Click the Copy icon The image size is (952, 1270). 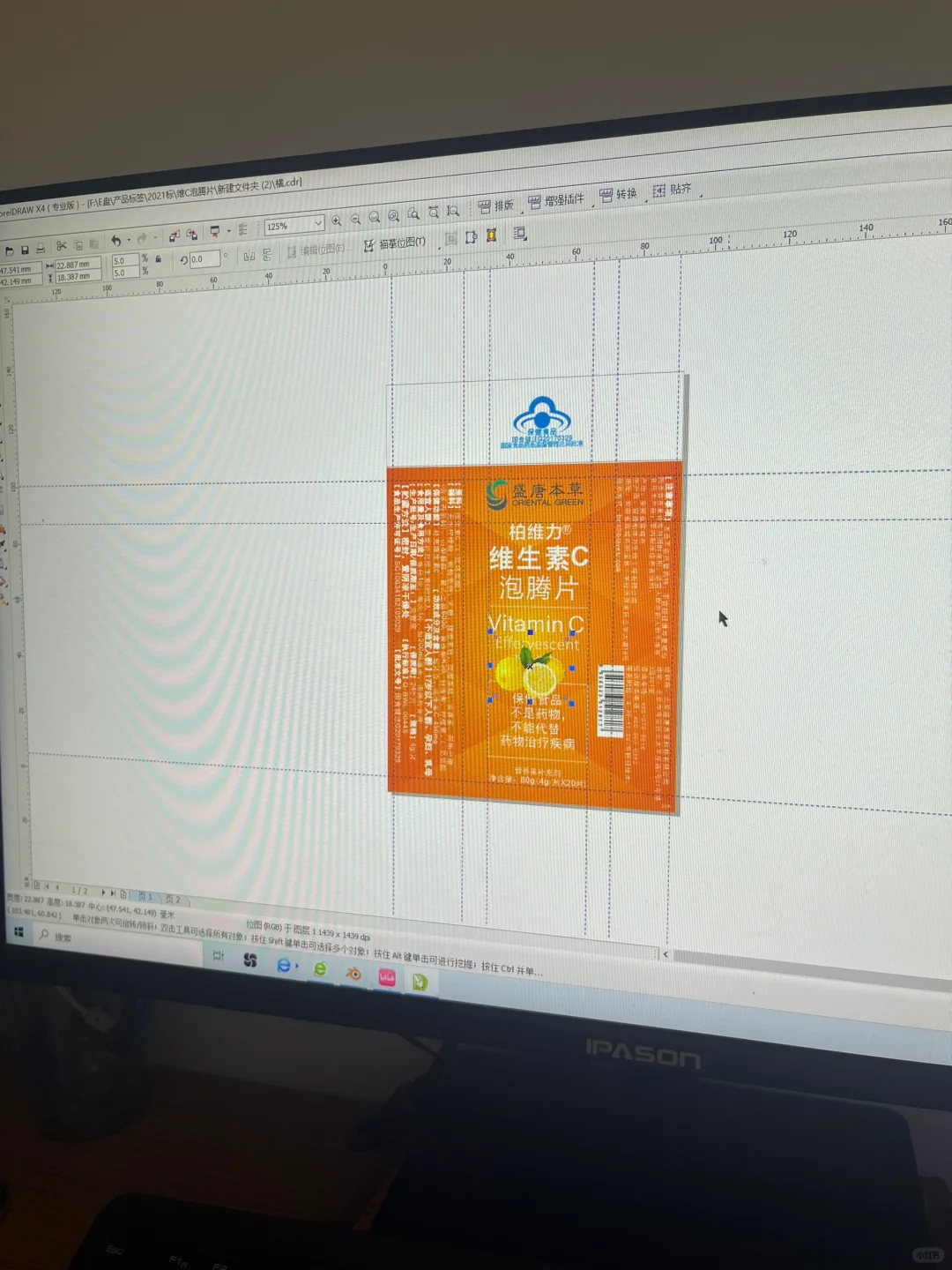(x=78, y=244)
